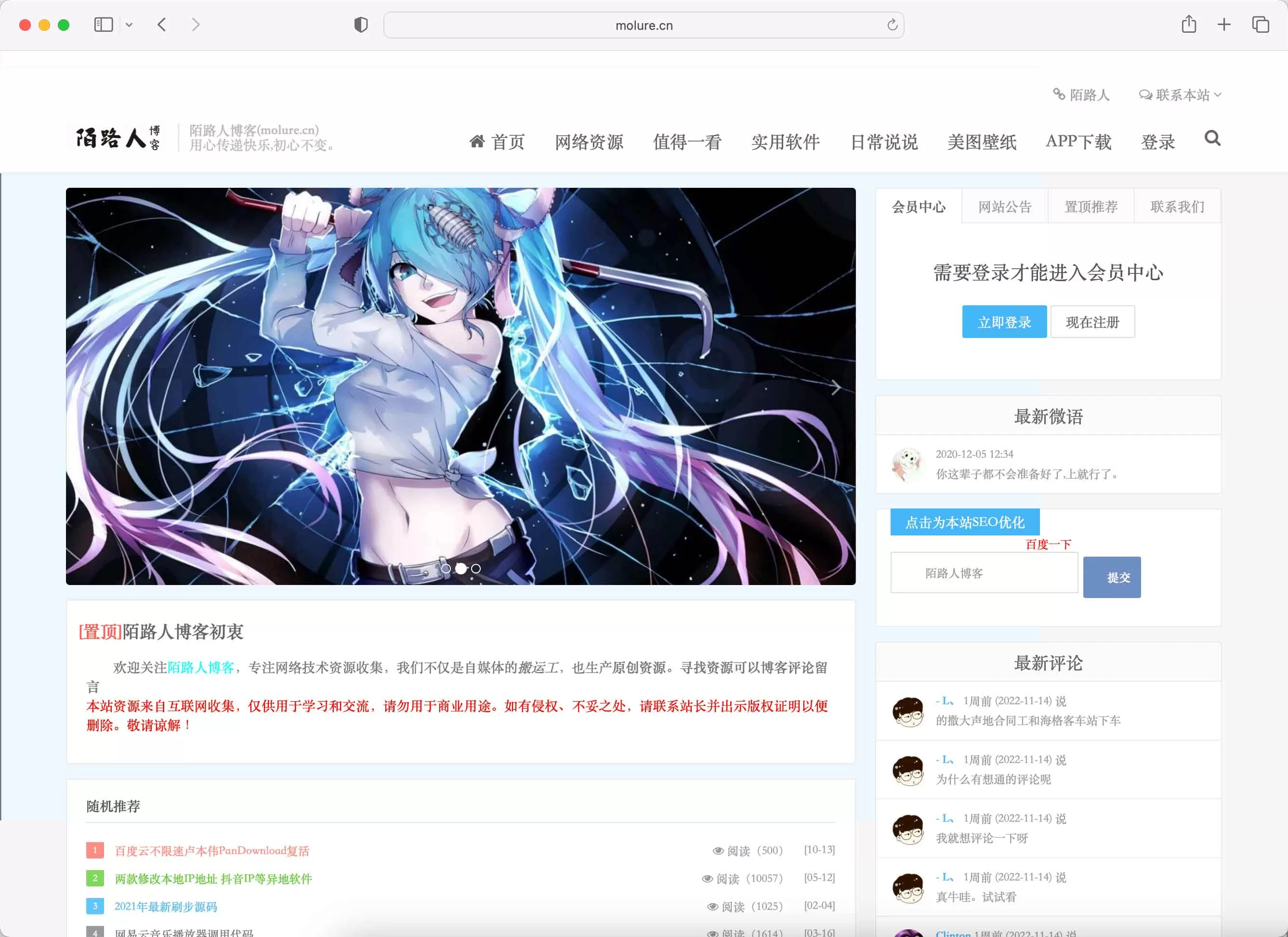1288x937 pixels.
Task: Open the 百度一下 red link
Action: point(1048,544)
